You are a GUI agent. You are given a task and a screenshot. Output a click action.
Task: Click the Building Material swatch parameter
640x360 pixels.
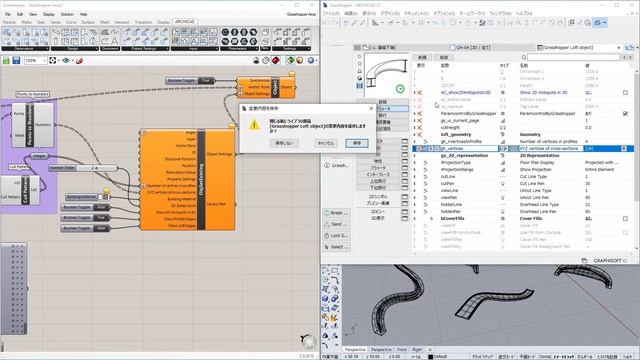click(87, 197)
